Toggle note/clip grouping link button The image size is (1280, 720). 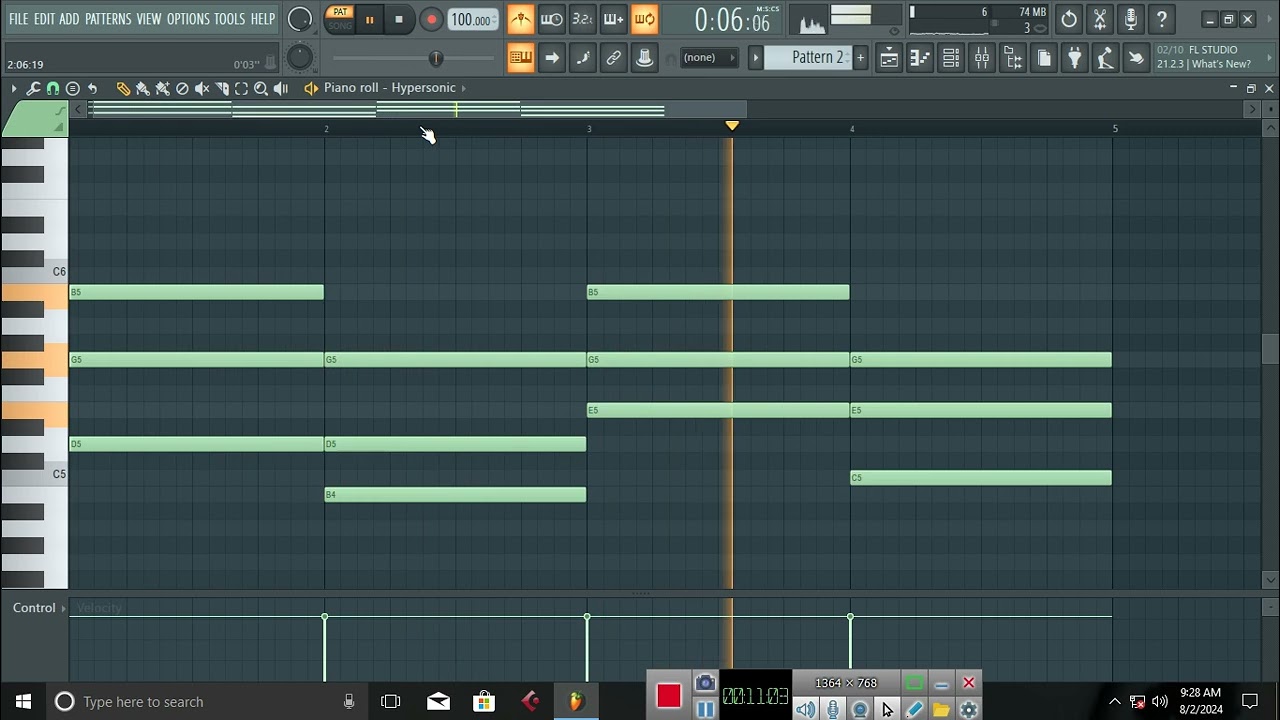tap(613, 58)
